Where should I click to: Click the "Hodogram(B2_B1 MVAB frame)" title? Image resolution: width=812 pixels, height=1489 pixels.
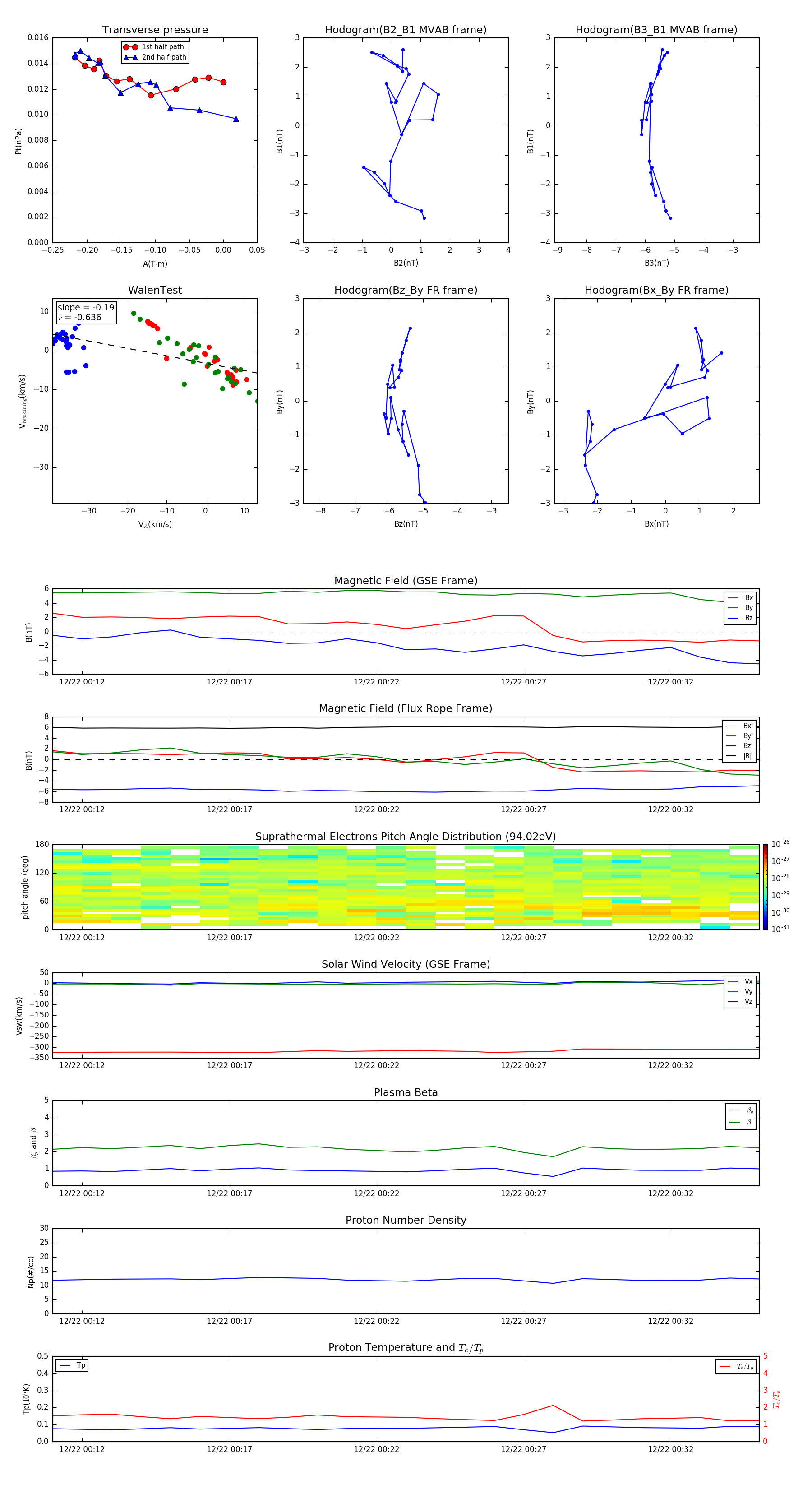(406, 30)
